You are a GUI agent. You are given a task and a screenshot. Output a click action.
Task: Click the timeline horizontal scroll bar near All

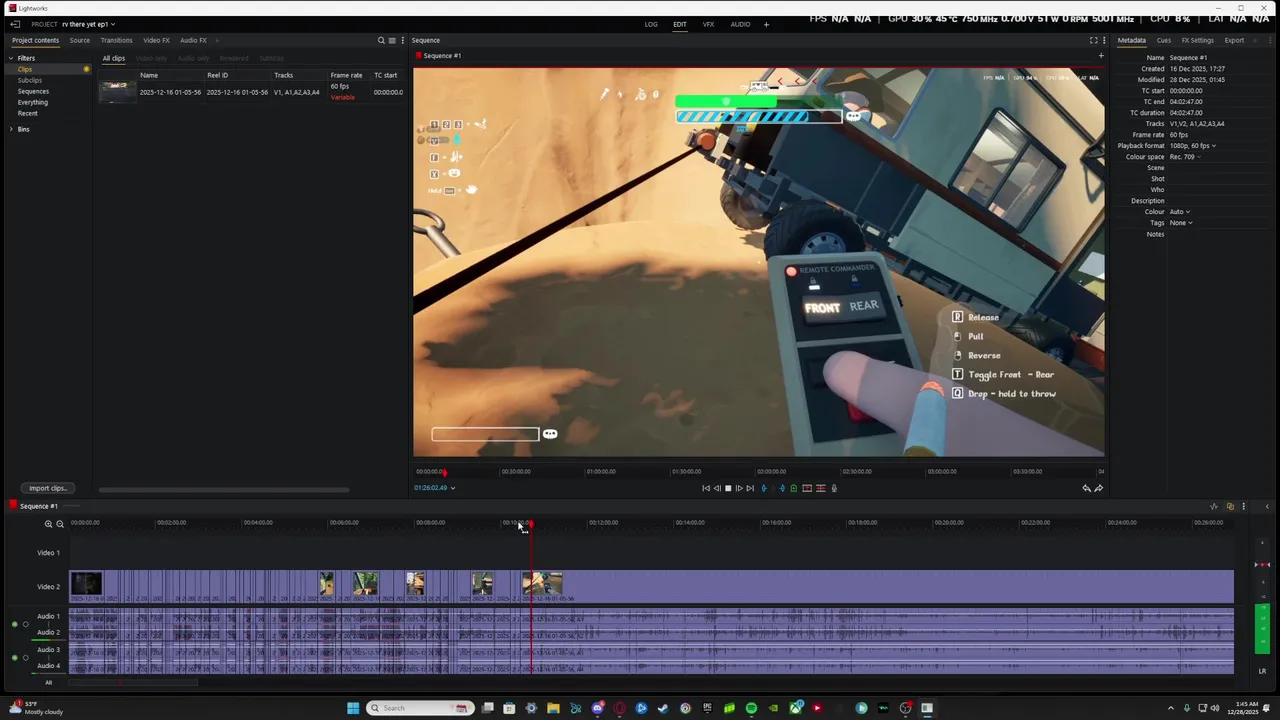pyautogui.click(x=134, y=683)
